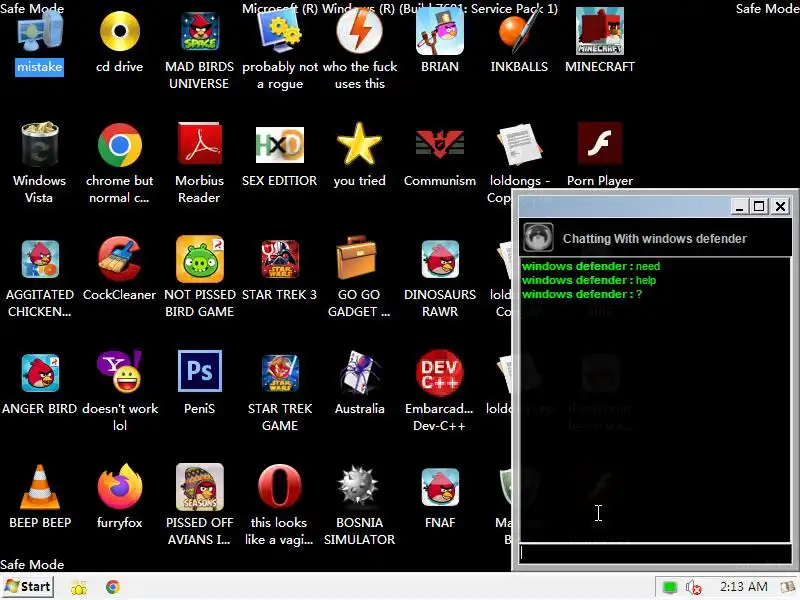This screenshot has width=800, height=600.
Task: Open the Photoshop 'PeniS' icon
Action: (199, 371)
